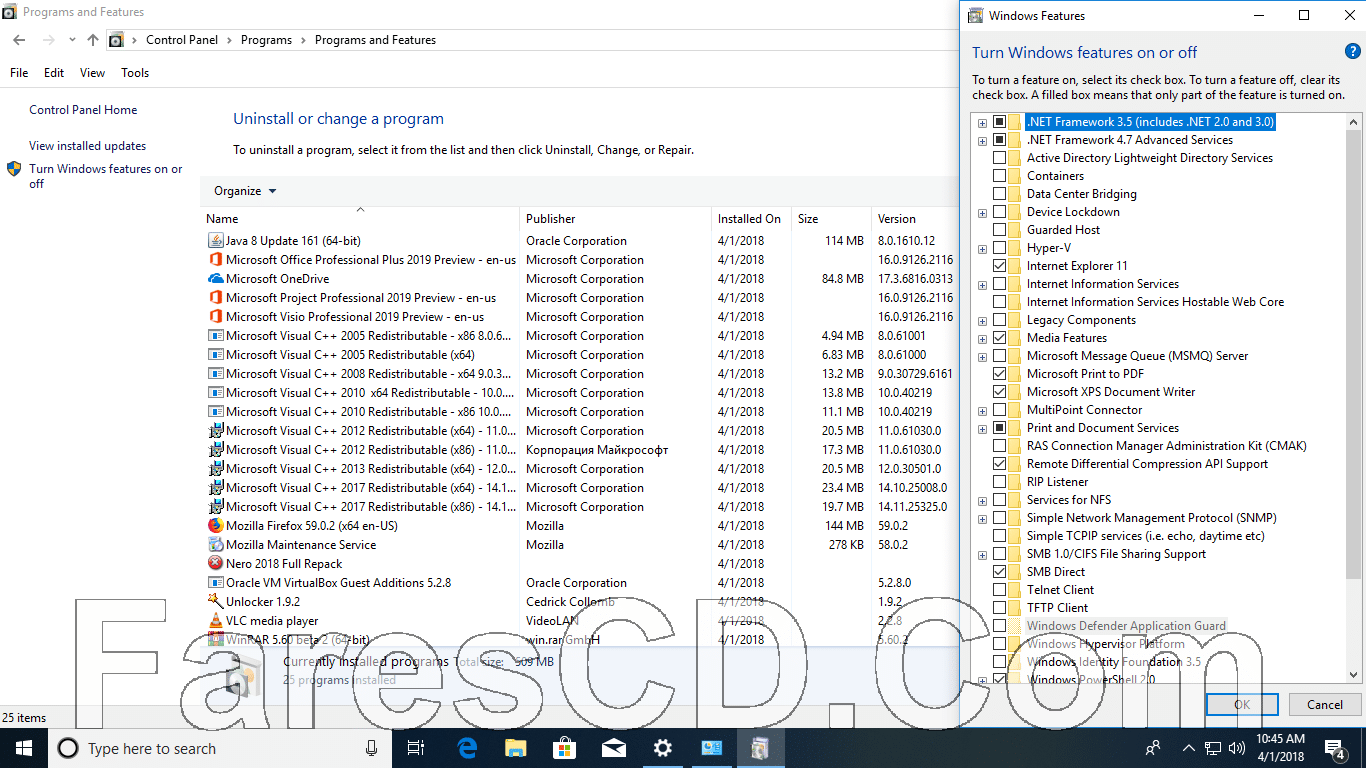The height and width of the screenshot is (768, 1366).
Task: Open Task View in the taskbar
Action: [416, 748]
